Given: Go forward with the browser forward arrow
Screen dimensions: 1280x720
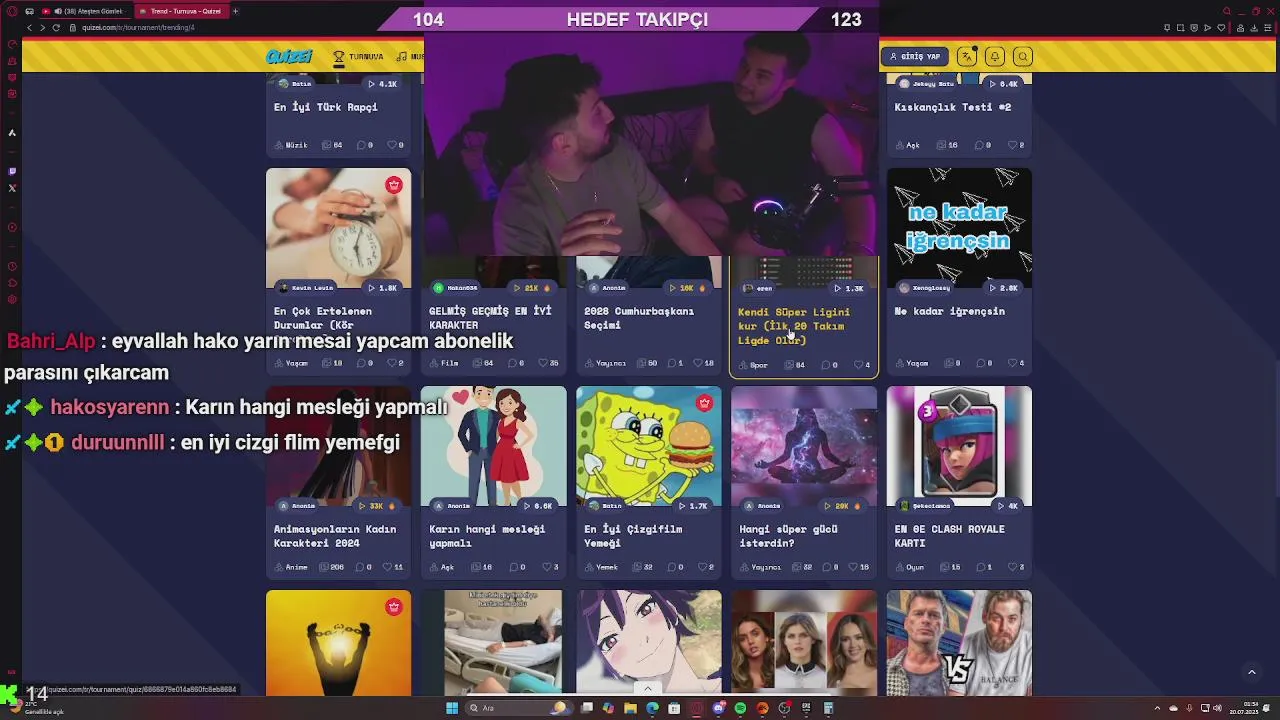Looking at the screenshot, I should click(42, 27).
